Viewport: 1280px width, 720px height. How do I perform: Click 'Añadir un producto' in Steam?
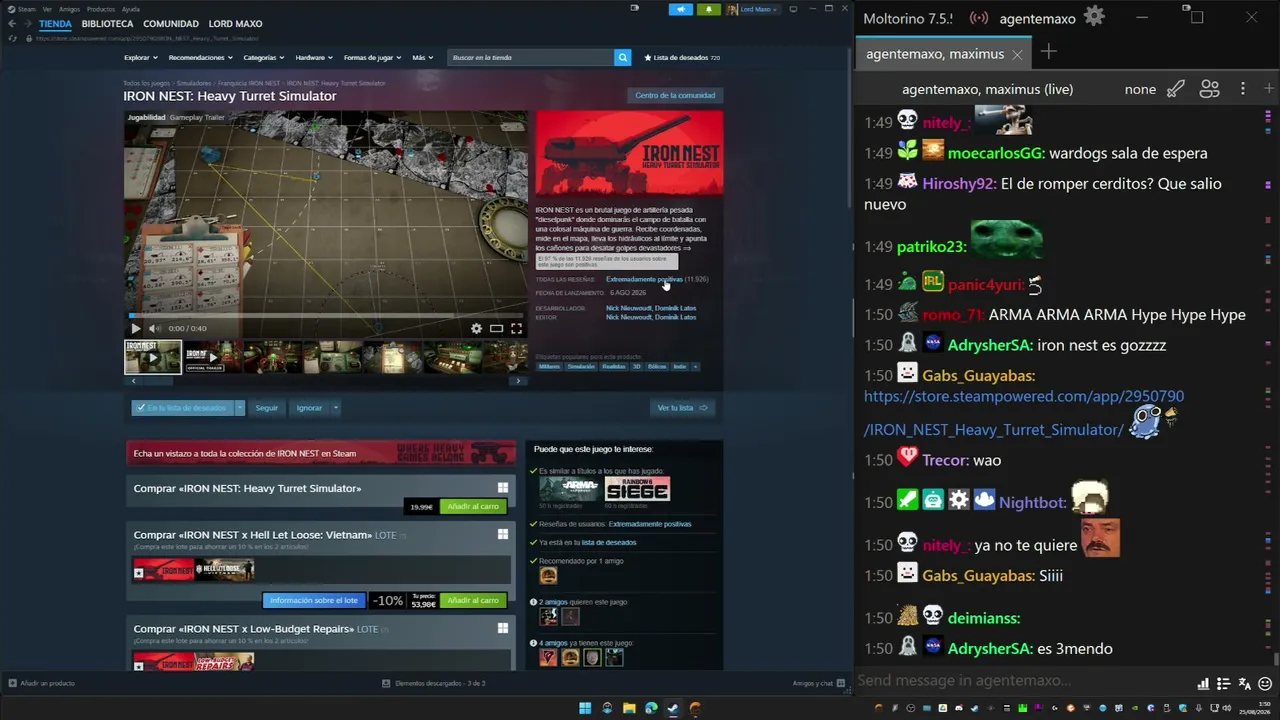coord(41,683)
